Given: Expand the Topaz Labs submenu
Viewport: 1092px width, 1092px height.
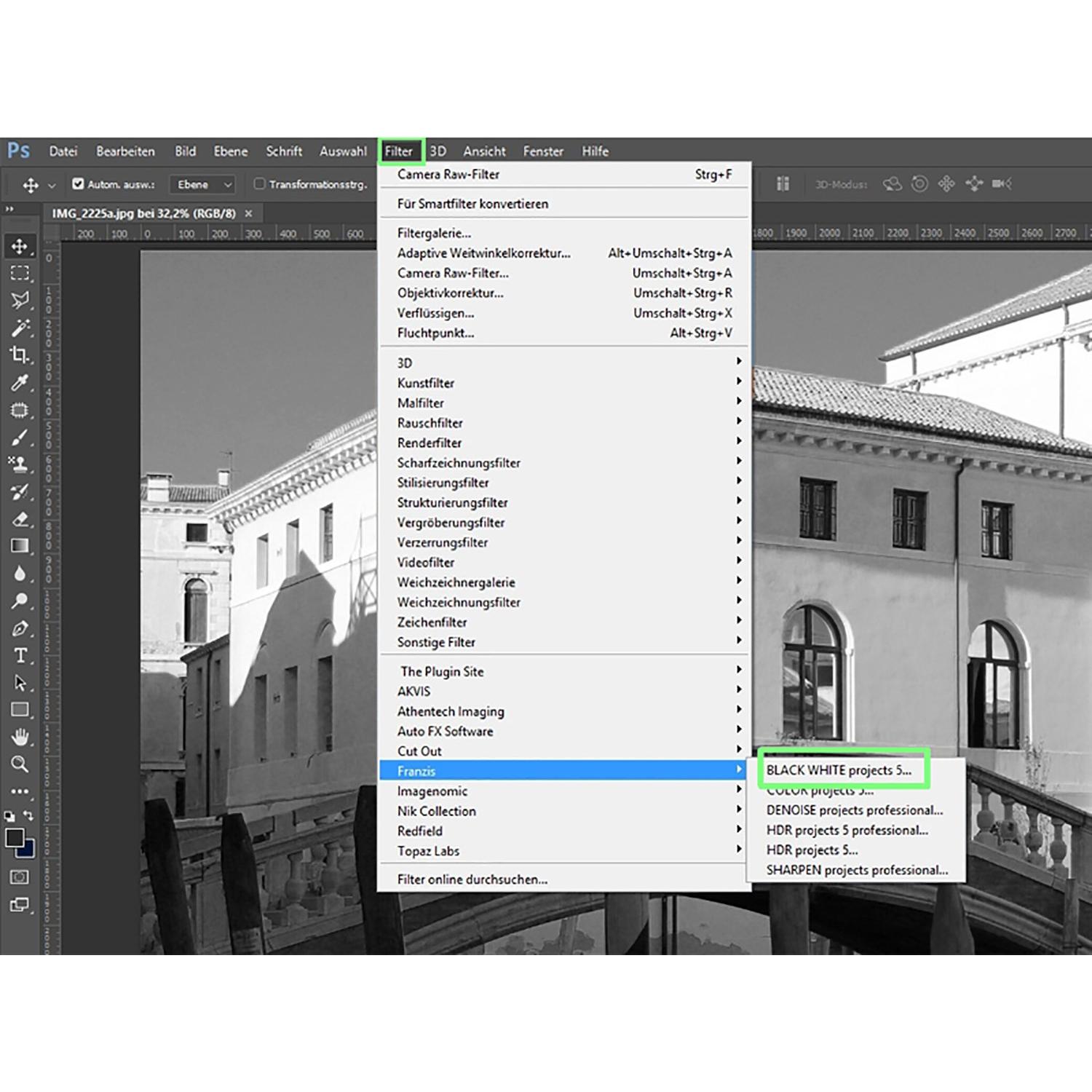Looking at the screenshot, I should coord(564,851).
